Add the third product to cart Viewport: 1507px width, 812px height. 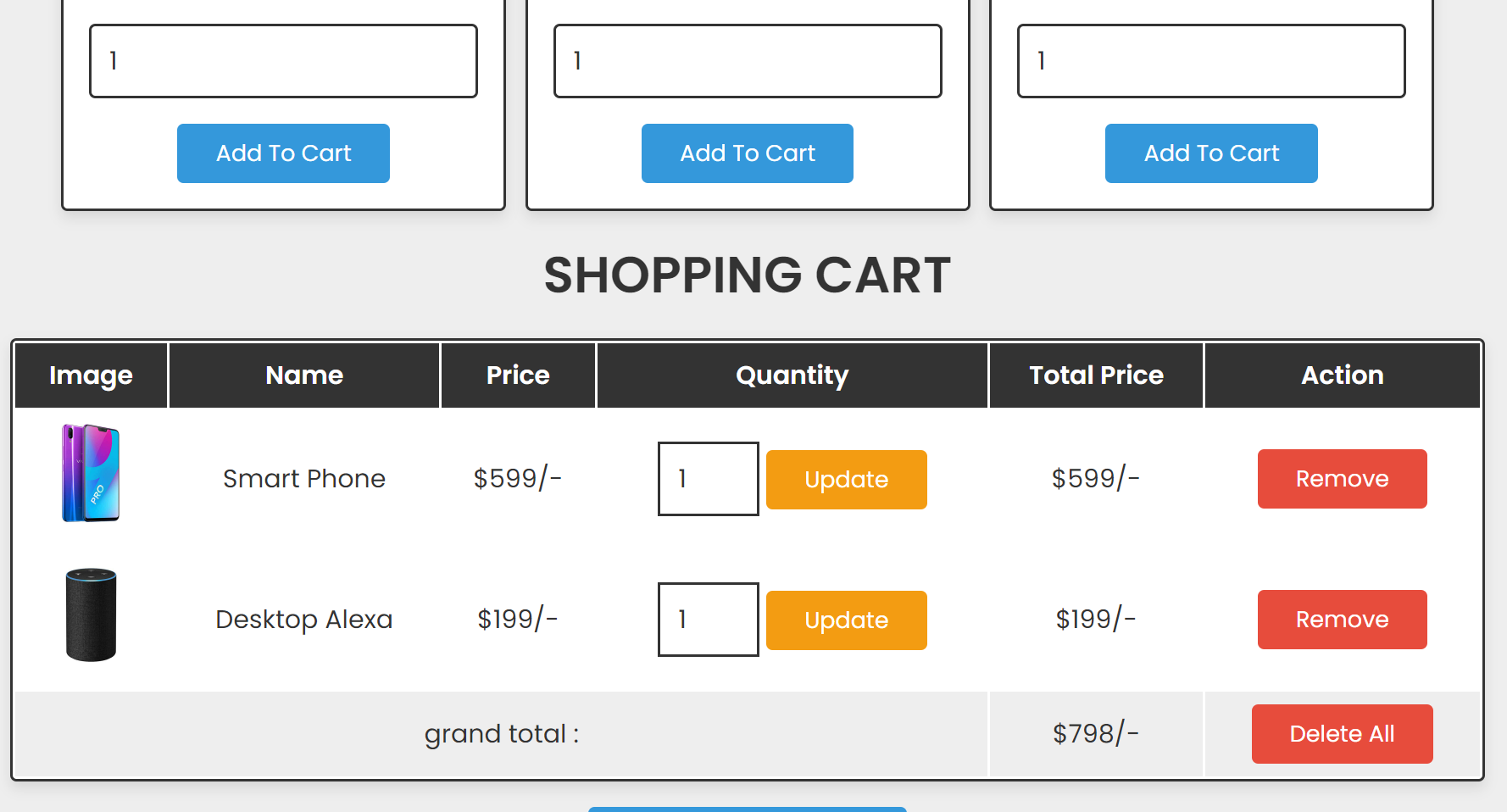coord(1211,153)
